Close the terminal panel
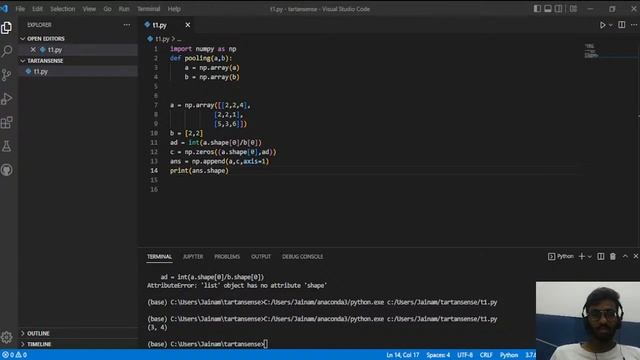 pyautogui.click(x=636, y=256)
